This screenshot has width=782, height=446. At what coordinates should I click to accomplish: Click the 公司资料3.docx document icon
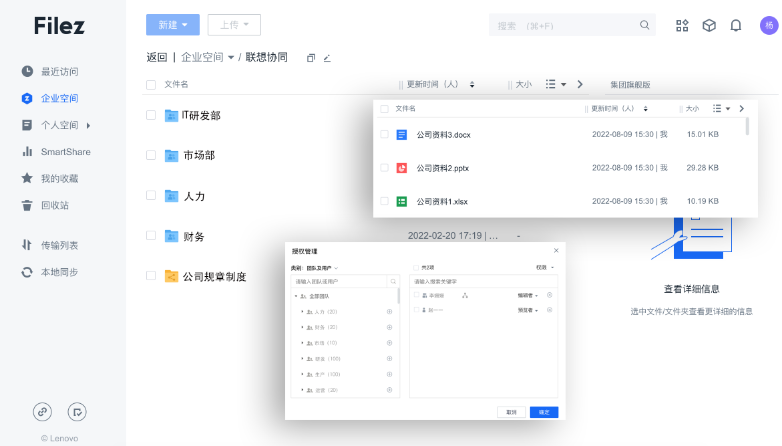[401, 135]
